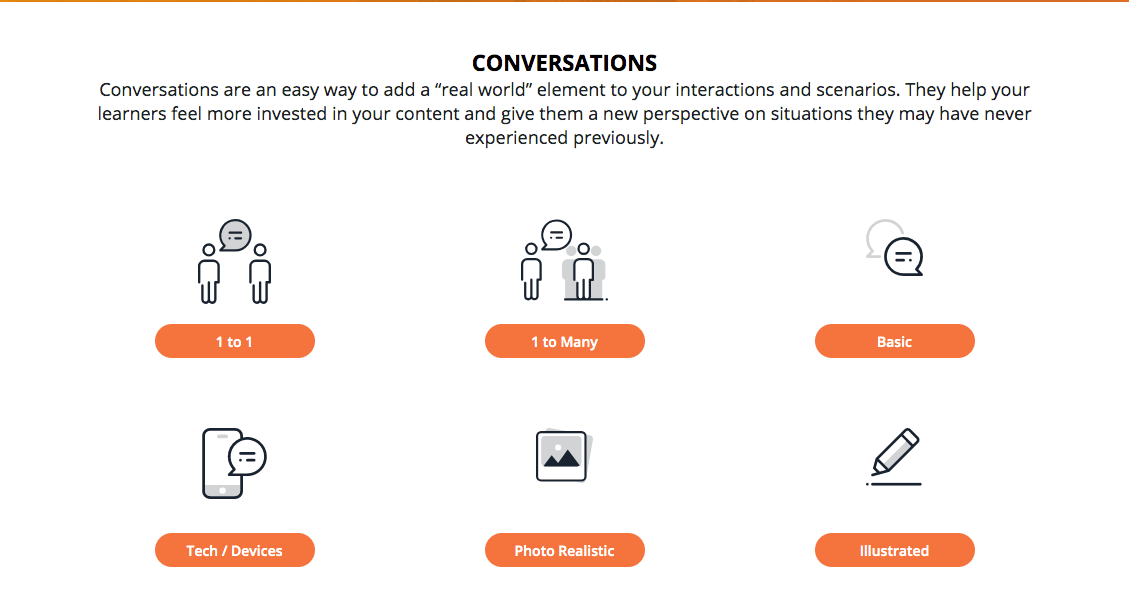Click the Photo Realistic button
The image size is (1129, 611).
point(565,550)
